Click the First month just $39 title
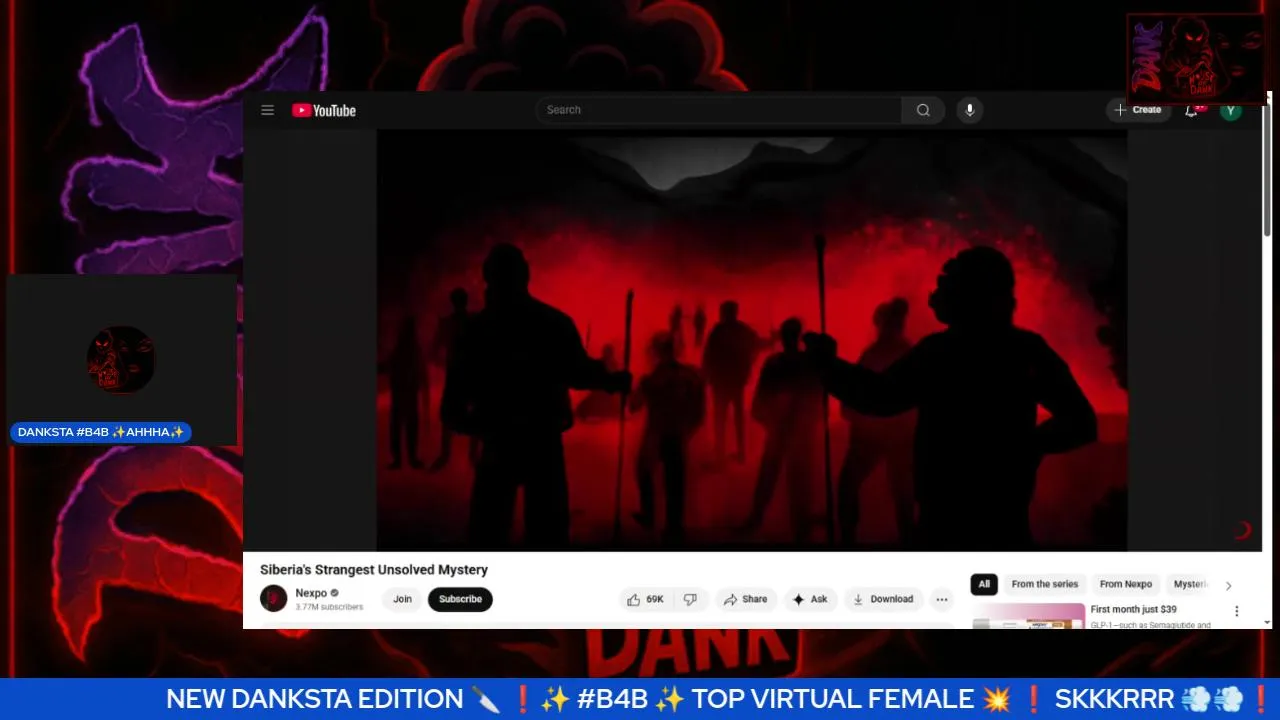Screen dimensions: 1280x720 (1133, 609)
